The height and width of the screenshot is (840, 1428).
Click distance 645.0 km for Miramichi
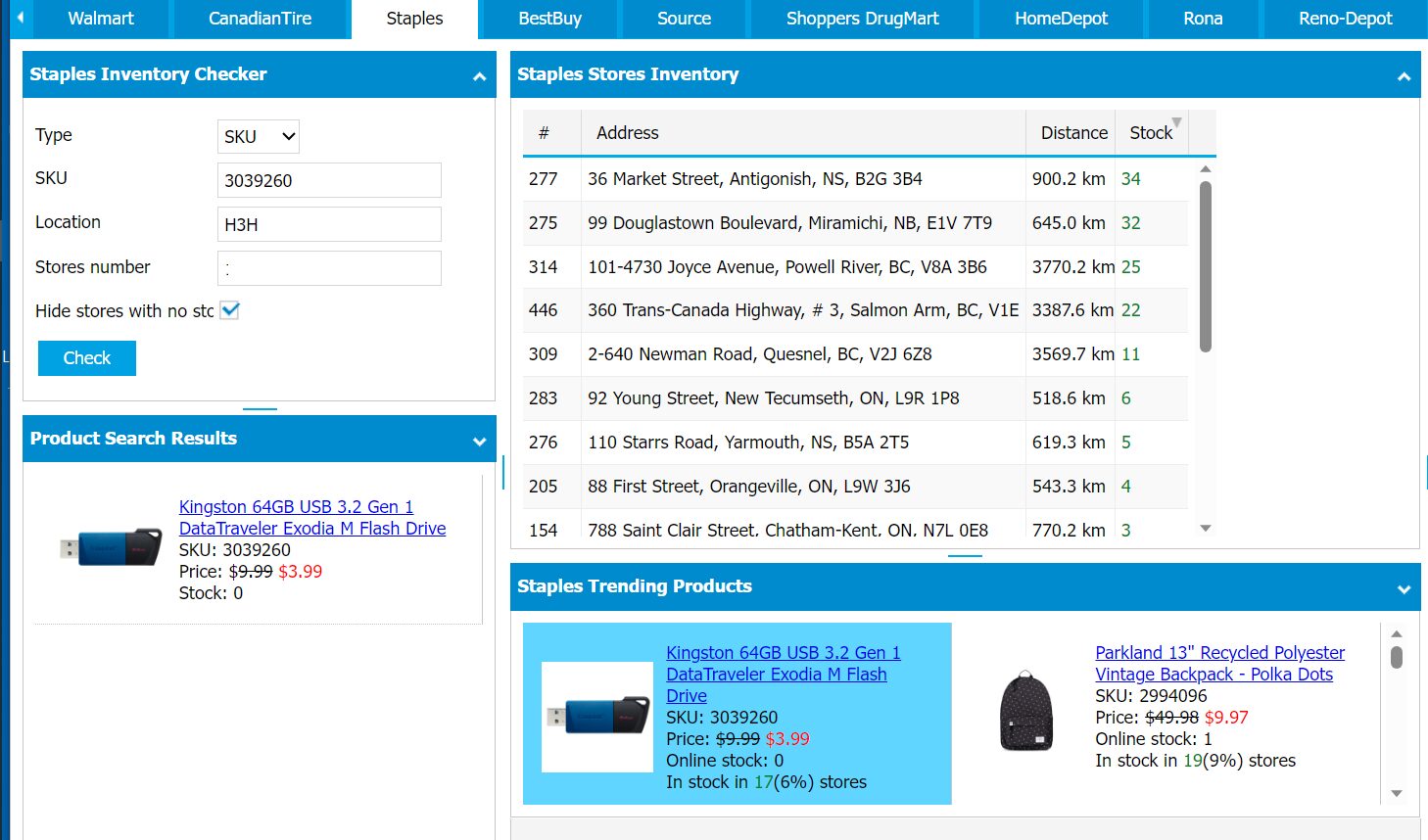(x=1069, y=223)
